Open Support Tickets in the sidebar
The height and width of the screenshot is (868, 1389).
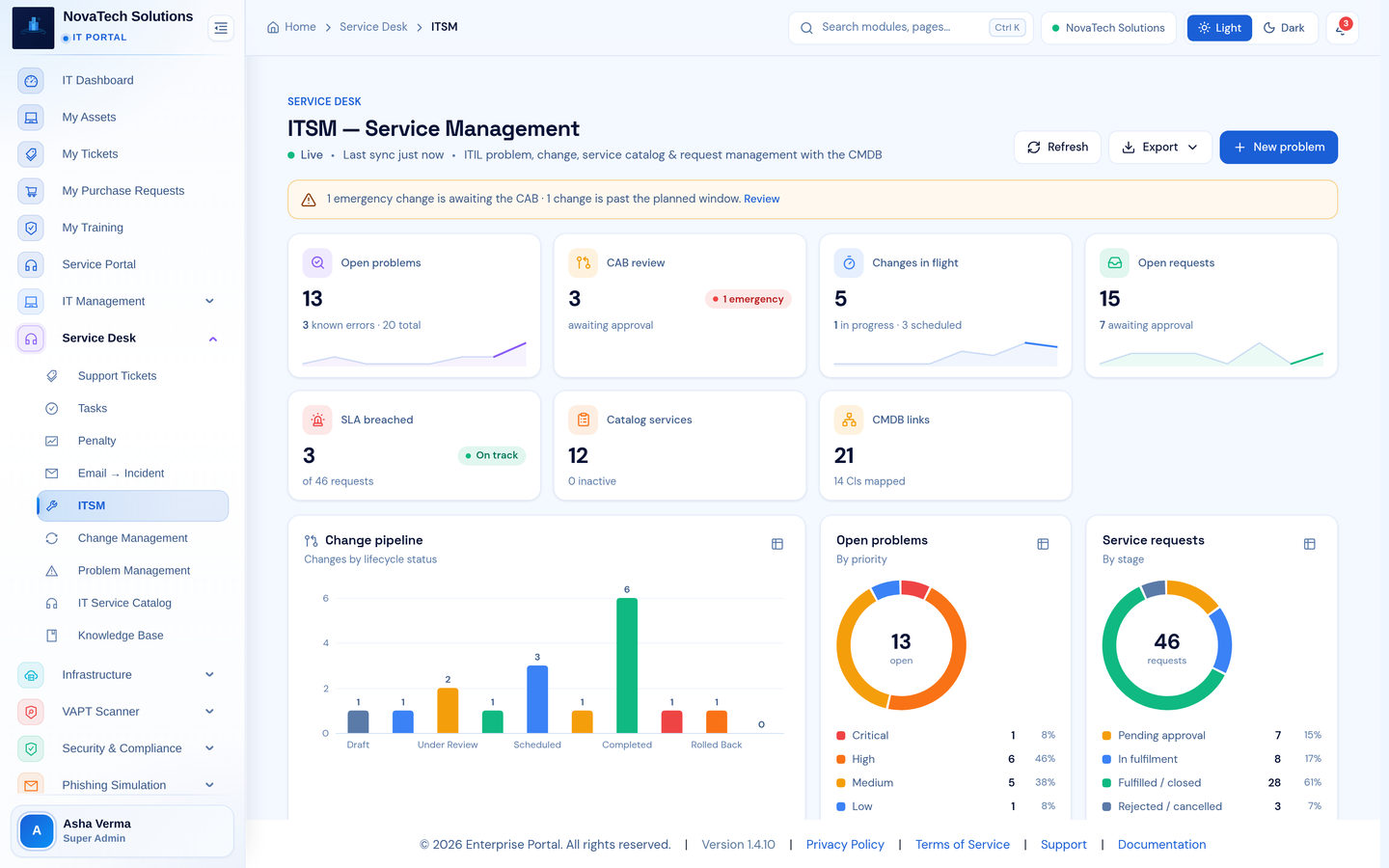[x=133, y=376]
